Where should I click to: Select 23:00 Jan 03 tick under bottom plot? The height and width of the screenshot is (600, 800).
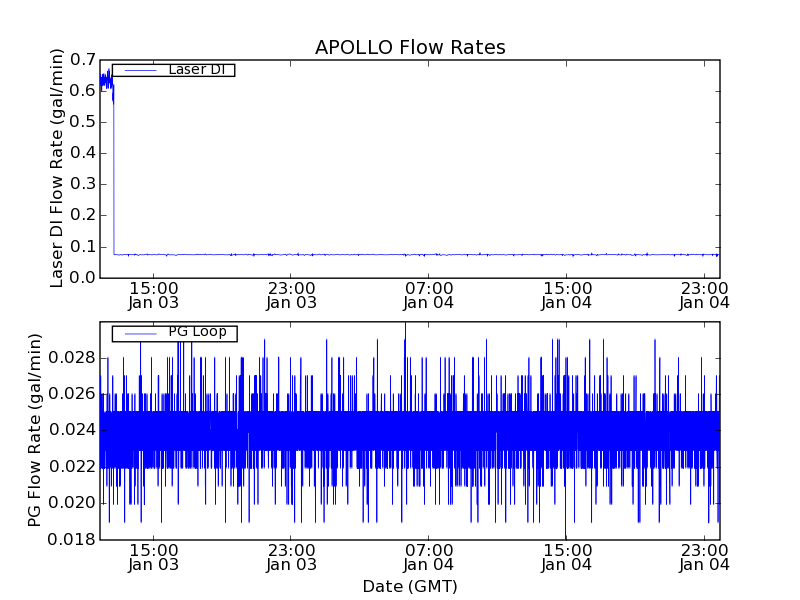(291, 556)
